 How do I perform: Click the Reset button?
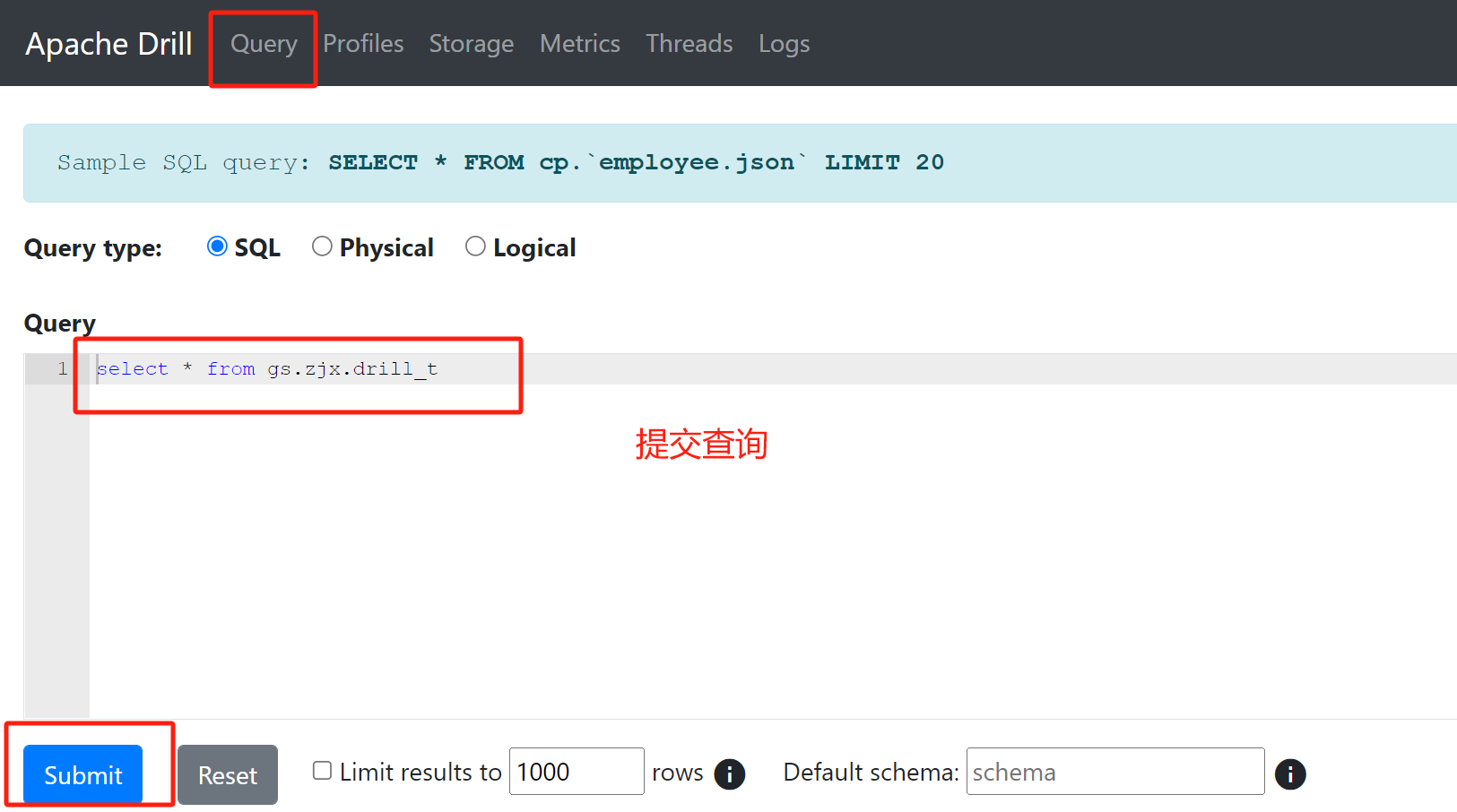[227, 774]
